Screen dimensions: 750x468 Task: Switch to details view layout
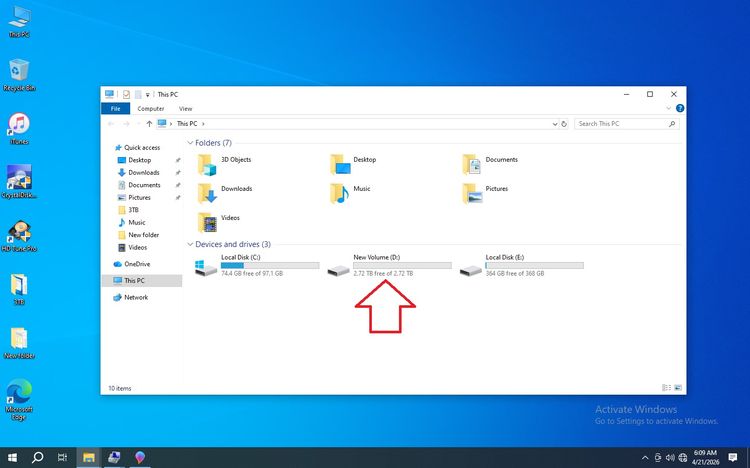(x=666, y=388)
